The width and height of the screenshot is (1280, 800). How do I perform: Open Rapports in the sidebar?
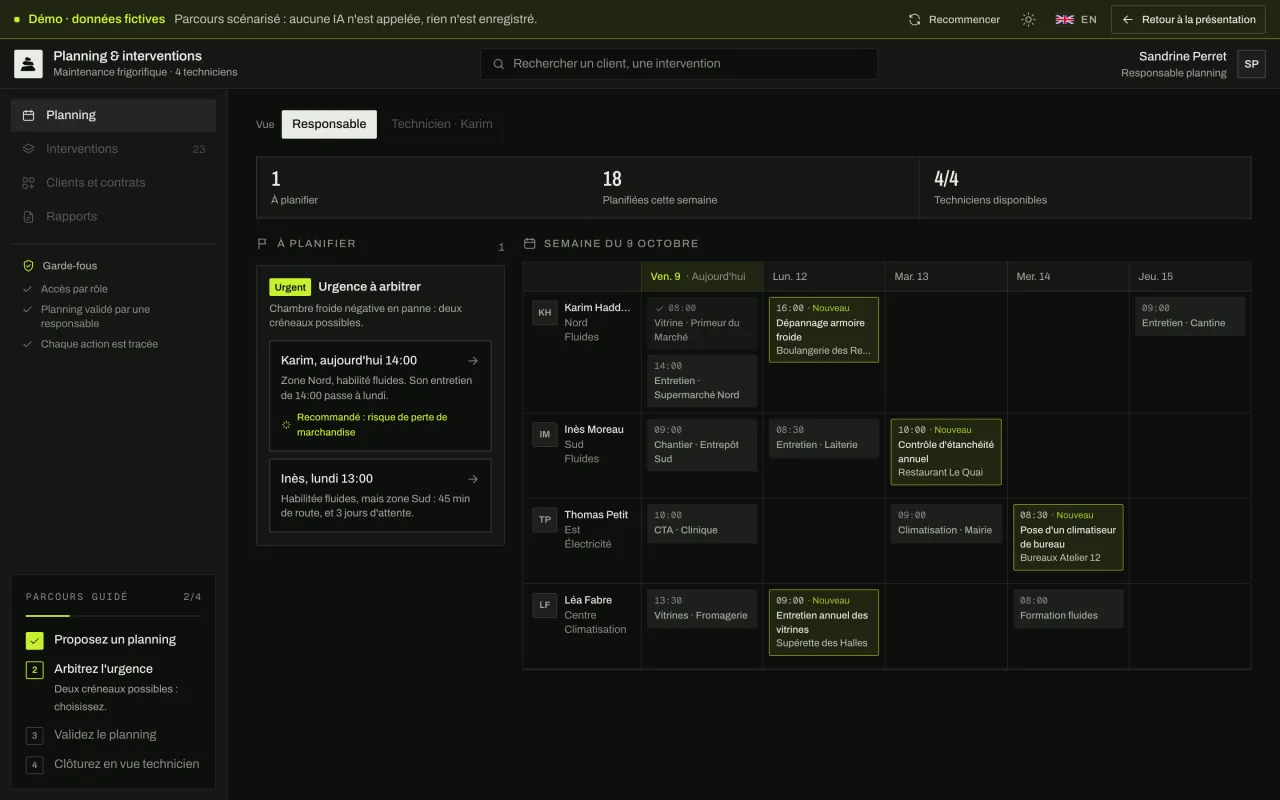[113, 216]
